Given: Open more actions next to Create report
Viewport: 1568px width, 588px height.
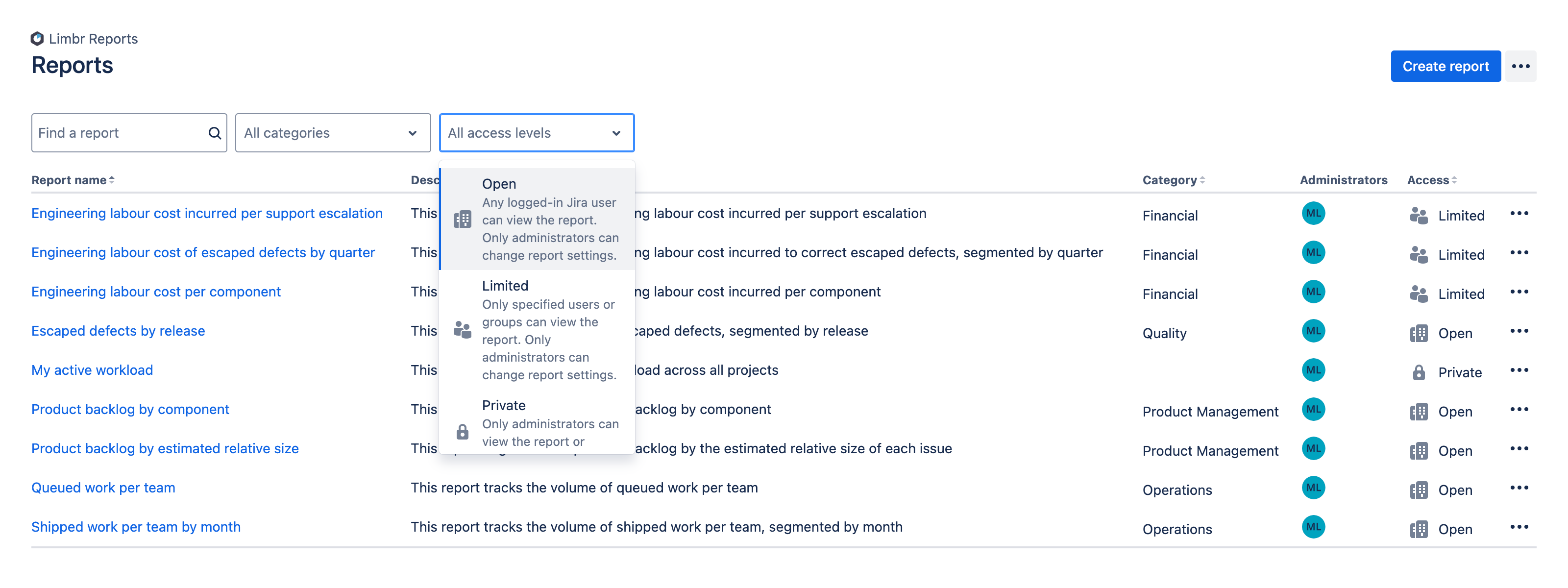Looking at the screenshot, I should click(x=1520, y=66).
